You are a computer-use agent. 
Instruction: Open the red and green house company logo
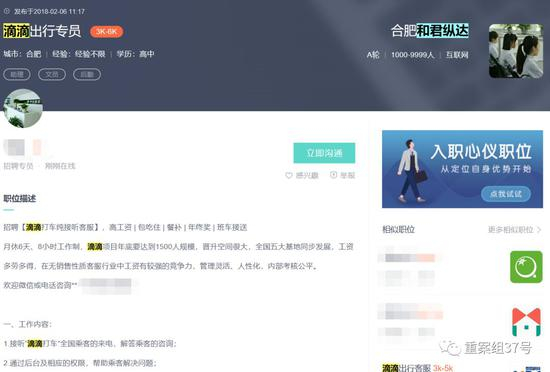[526, 322]
